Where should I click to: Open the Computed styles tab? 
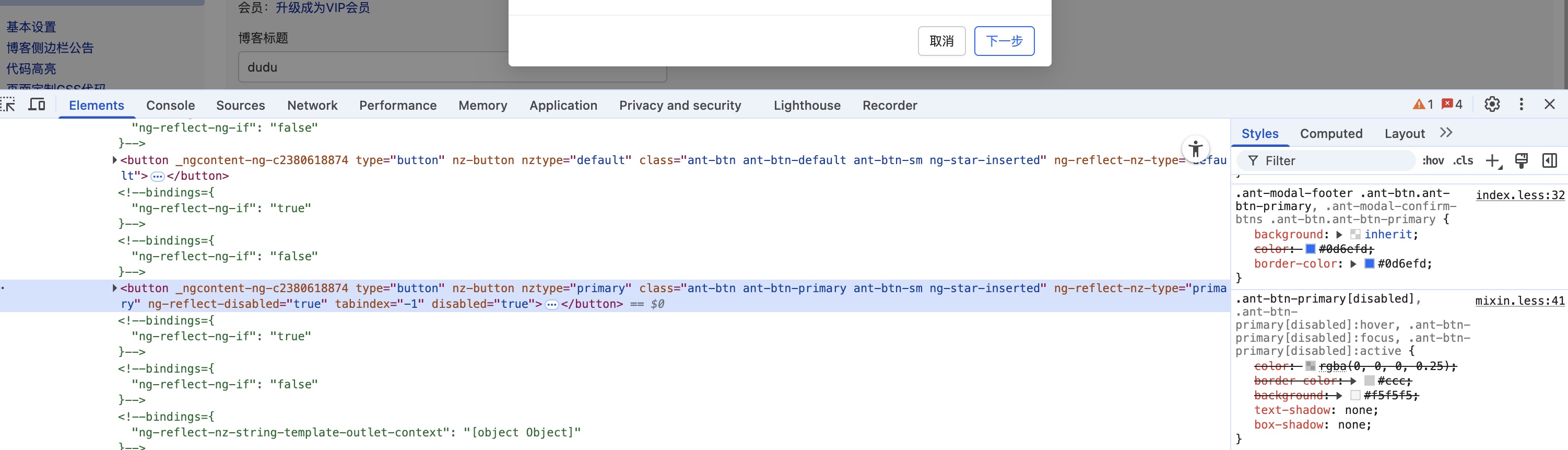[1330, 133]
